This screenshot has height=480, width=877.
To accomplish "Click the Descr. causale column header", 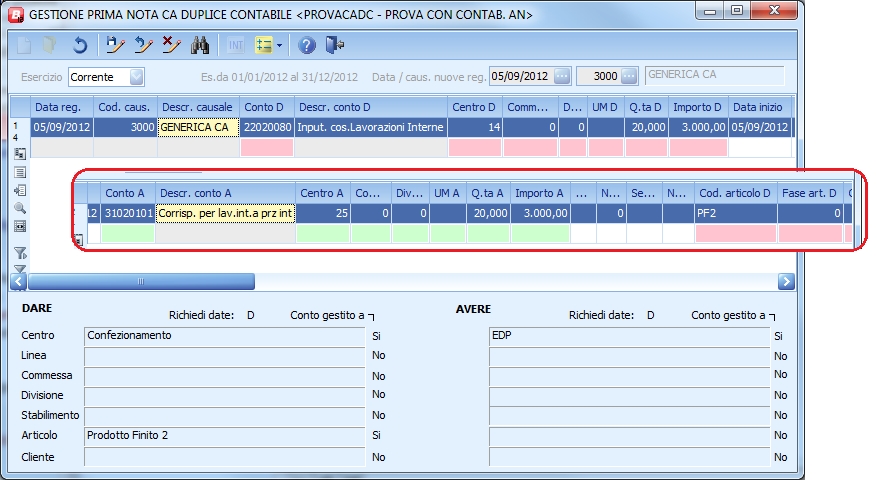I will [198, 107].
